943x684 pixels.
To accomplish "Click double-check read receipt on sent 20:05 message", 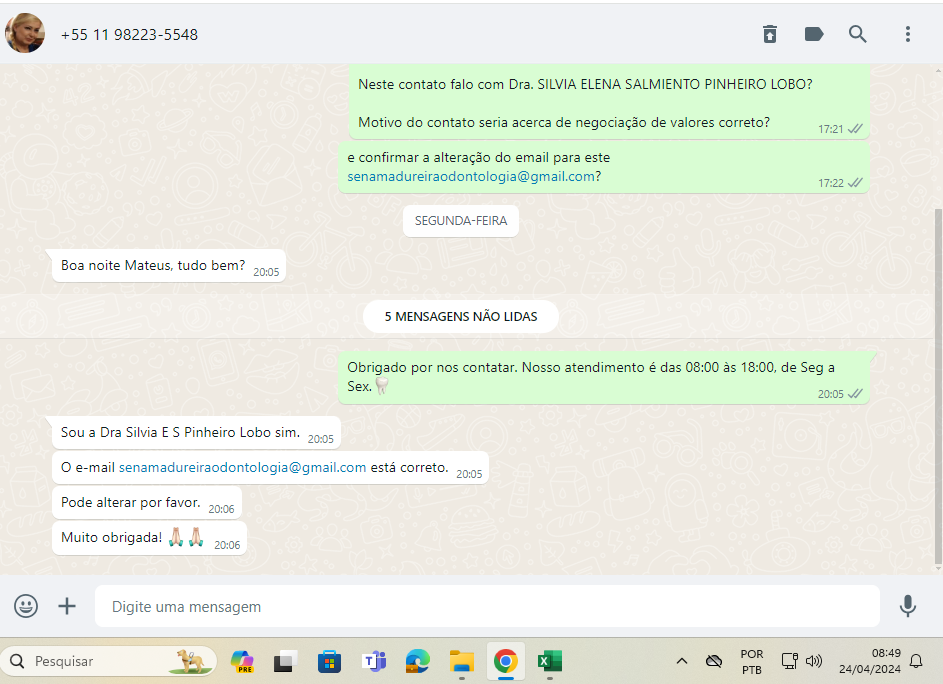I will click(855, 394).
